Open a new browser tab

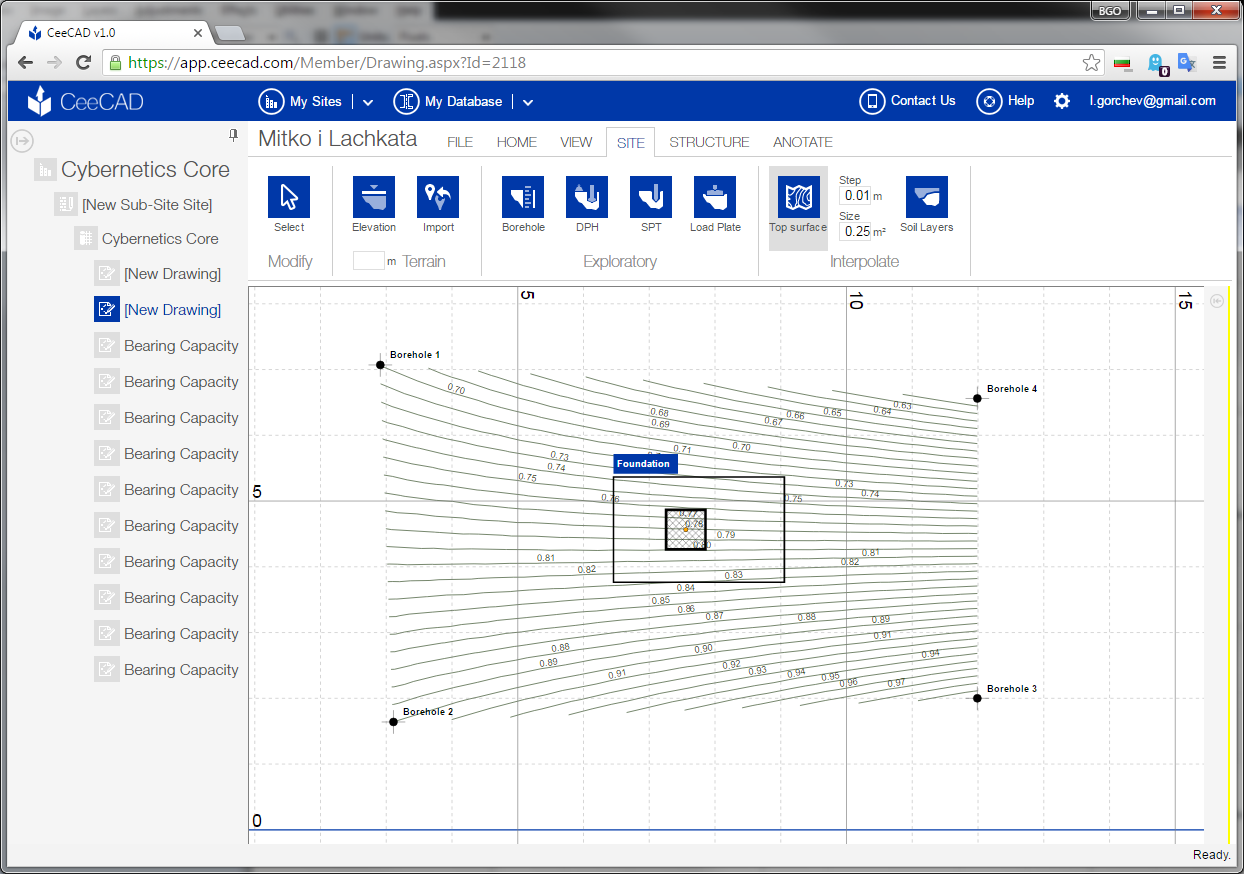pyautogui.click(x=230, y=33)
